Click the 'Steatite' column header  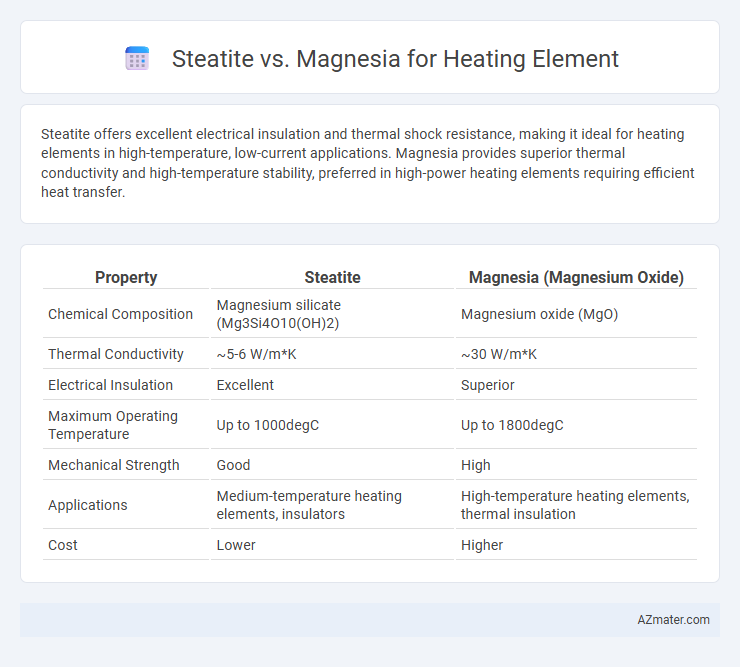click(x=332, y=277)
